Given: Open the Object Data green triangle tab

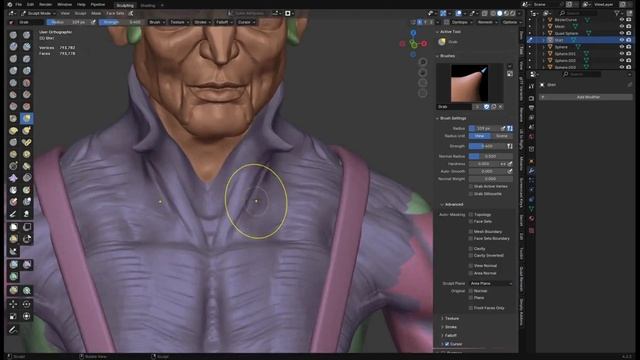Looking at the screenshot, I should point(531,209).
